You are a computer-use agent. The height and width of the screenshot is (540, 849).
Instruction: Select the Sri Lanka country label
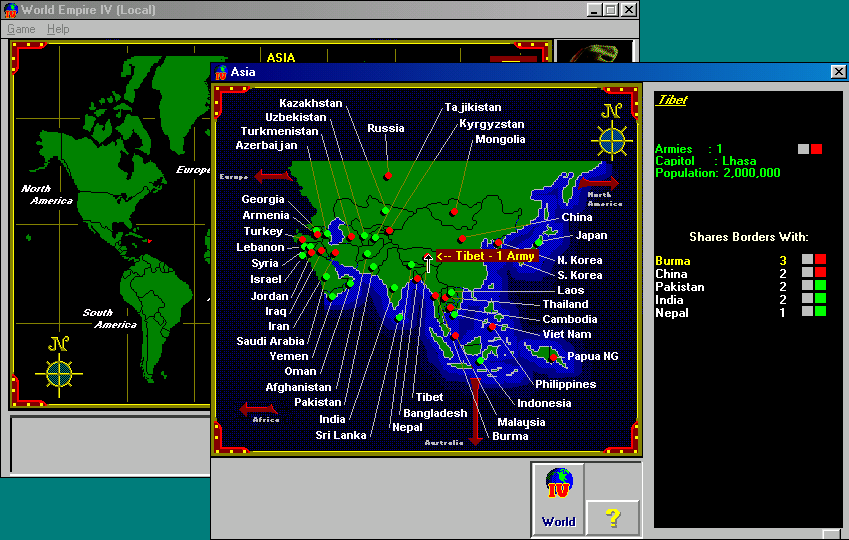[x=341, y=435]
